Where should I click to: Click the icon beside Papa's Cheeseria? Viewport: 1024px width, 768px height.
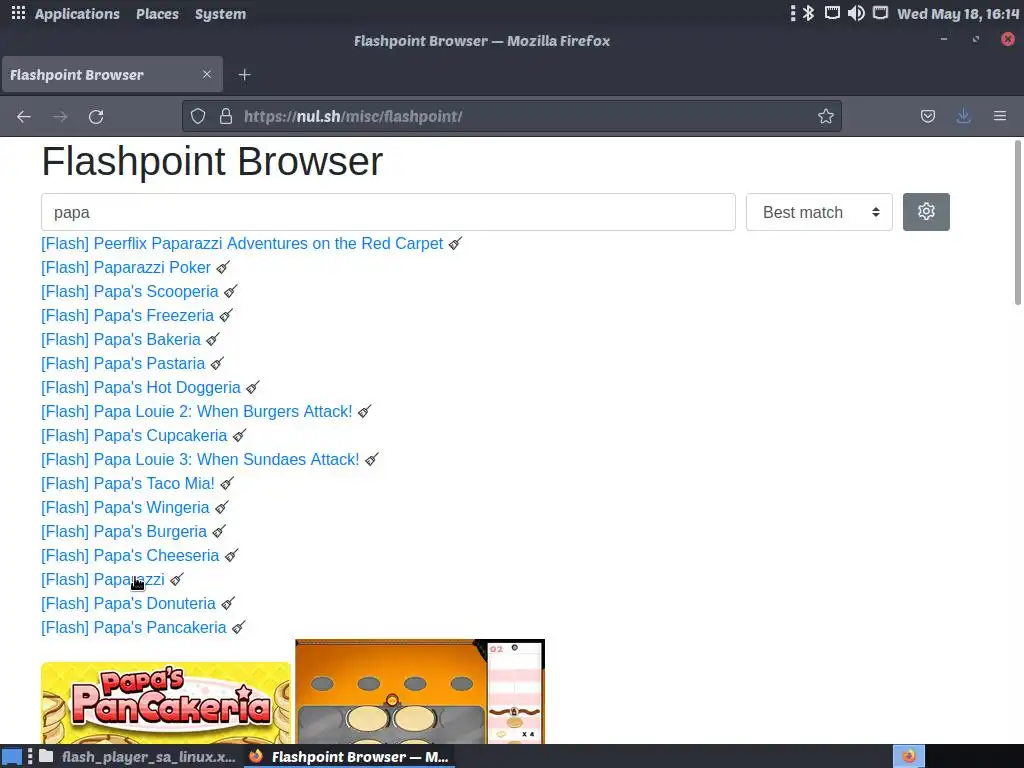[231, 555]
